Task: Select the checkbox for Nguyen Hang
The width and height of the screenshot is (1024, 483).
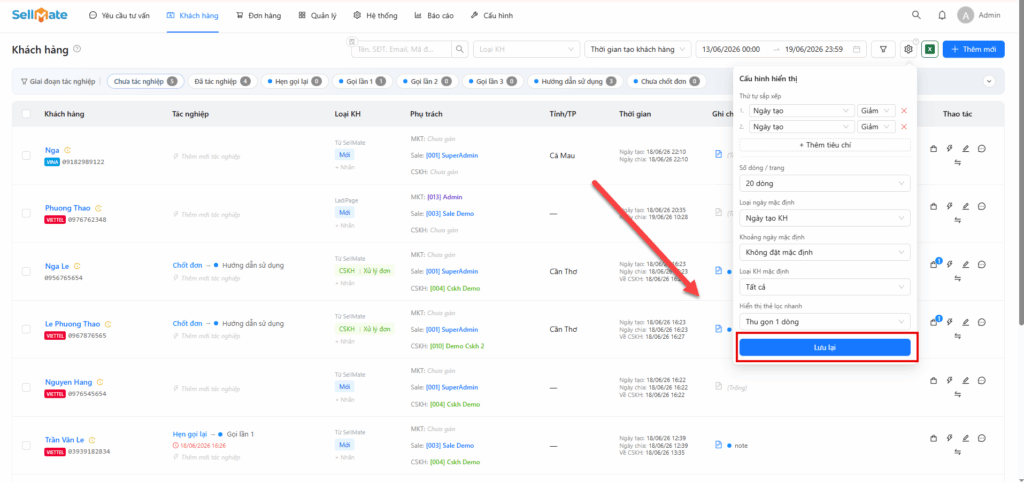Action: click(26, 387)
